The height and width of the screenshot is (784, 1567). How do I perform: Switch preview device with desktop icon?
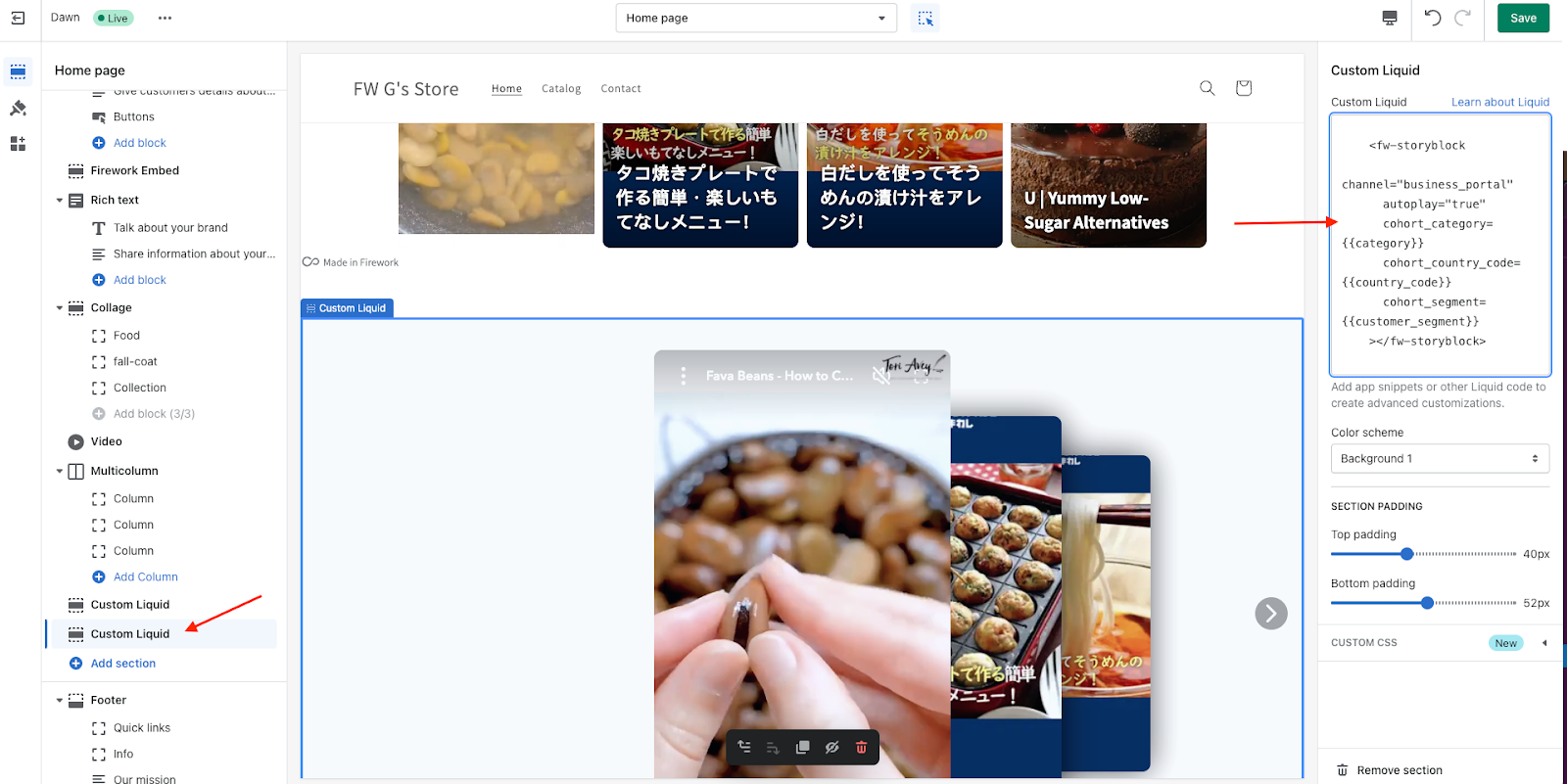(x=1389, y=18)
